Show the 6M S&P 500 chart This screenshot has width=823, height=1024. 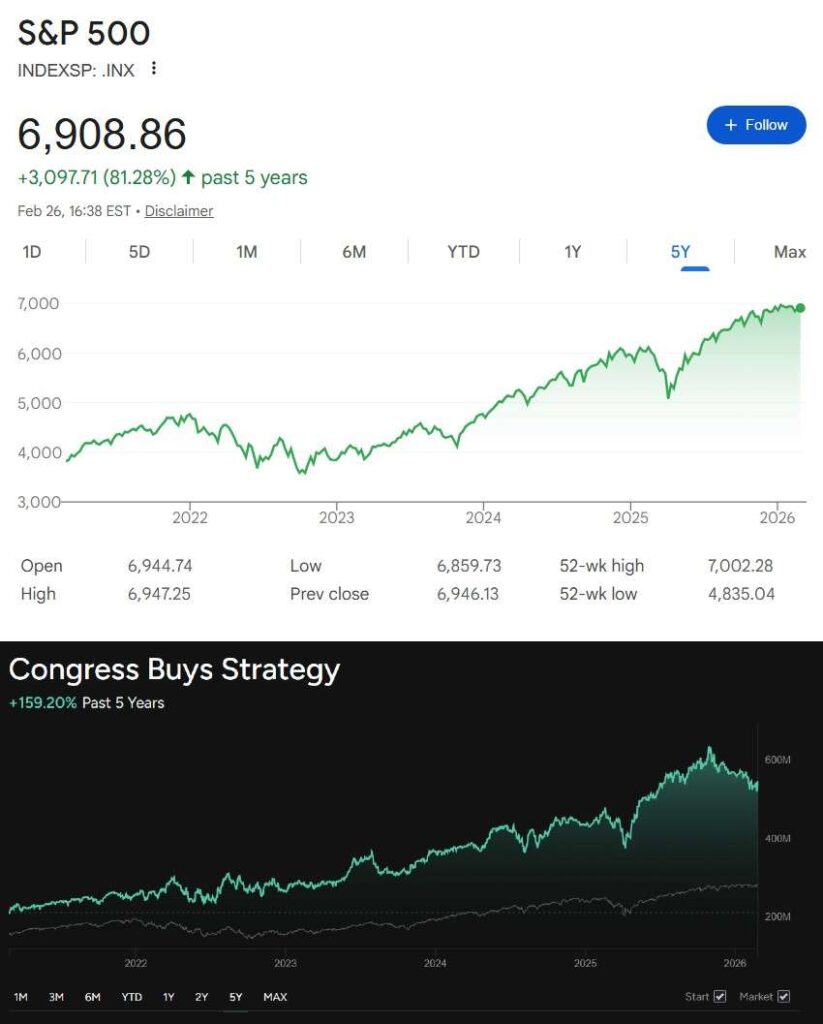pos(354,252)
